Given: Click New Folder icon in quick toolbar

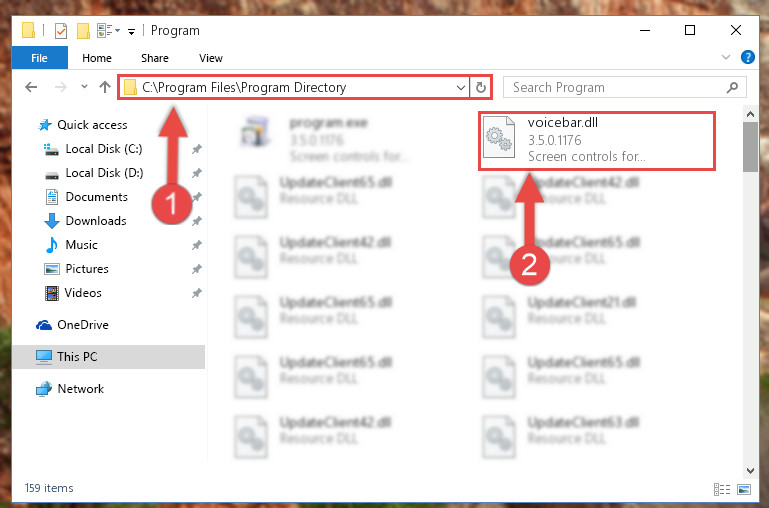Looking at the screenshot, I should [x=83, y=31].
